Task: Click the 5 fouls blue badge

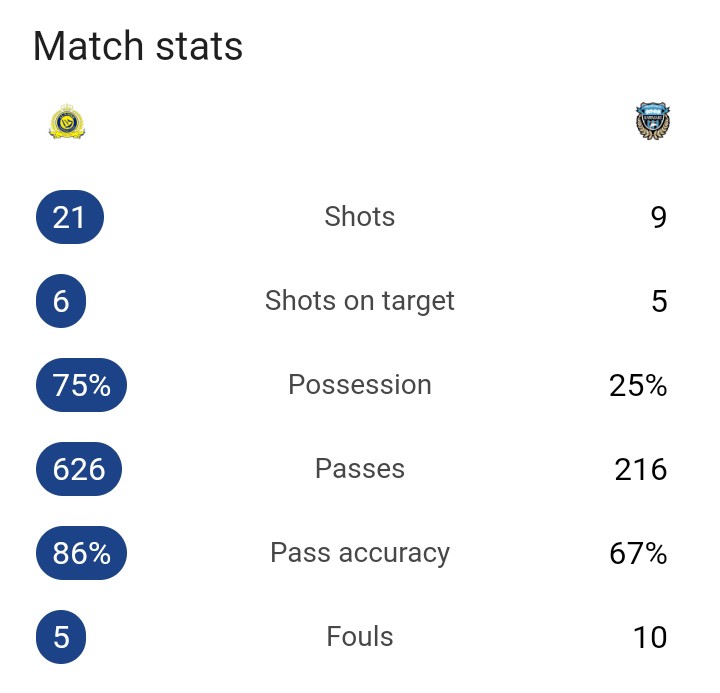Action: point(61,637)
